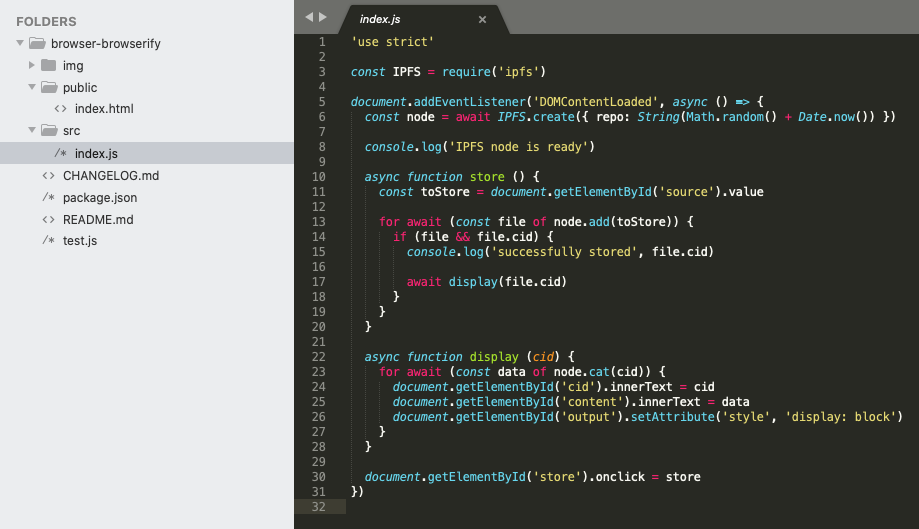
Task: Click the public folder icon
Action: point(49,87)
